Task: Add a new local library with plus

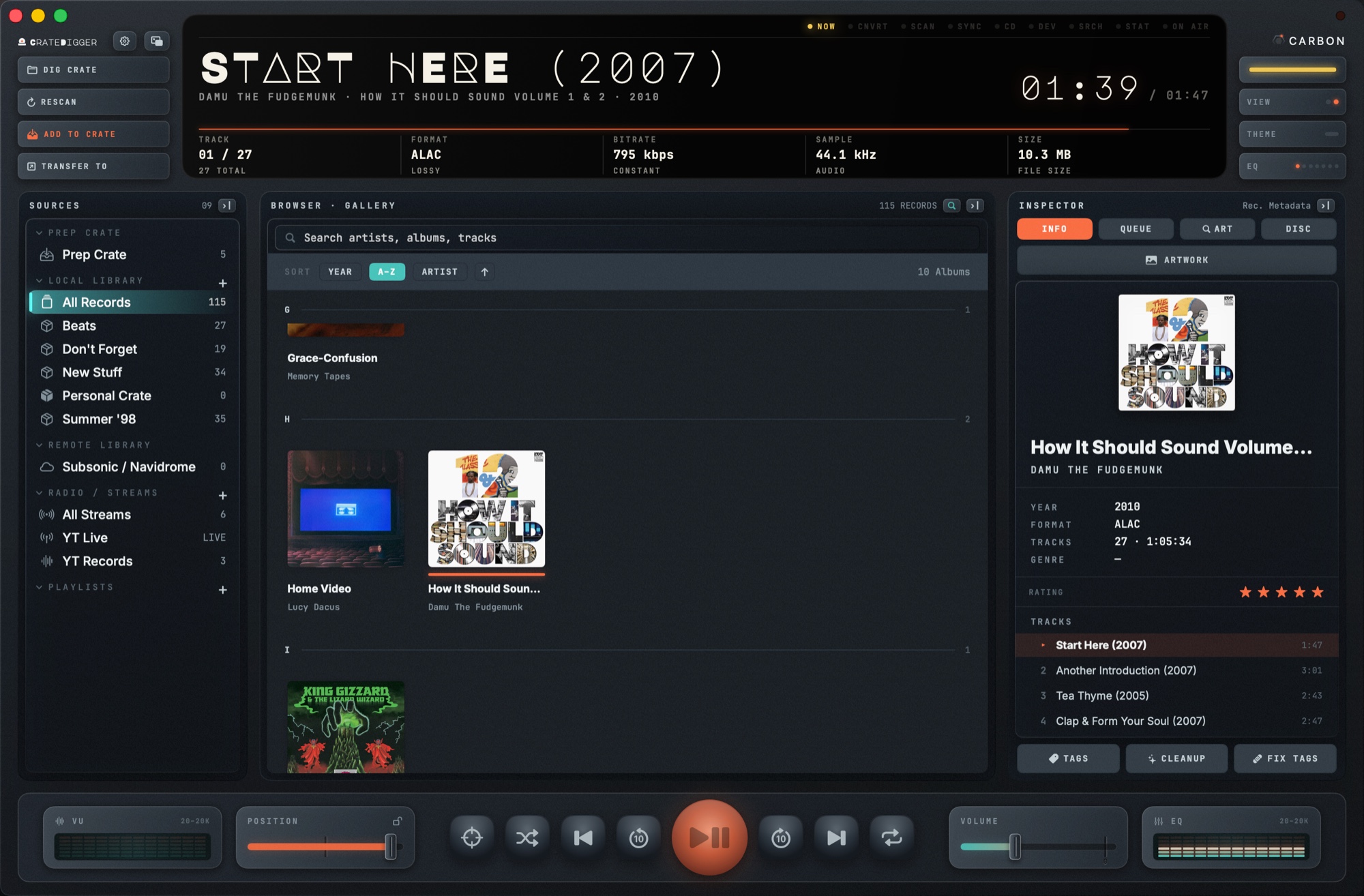Action: pos(222,283)
